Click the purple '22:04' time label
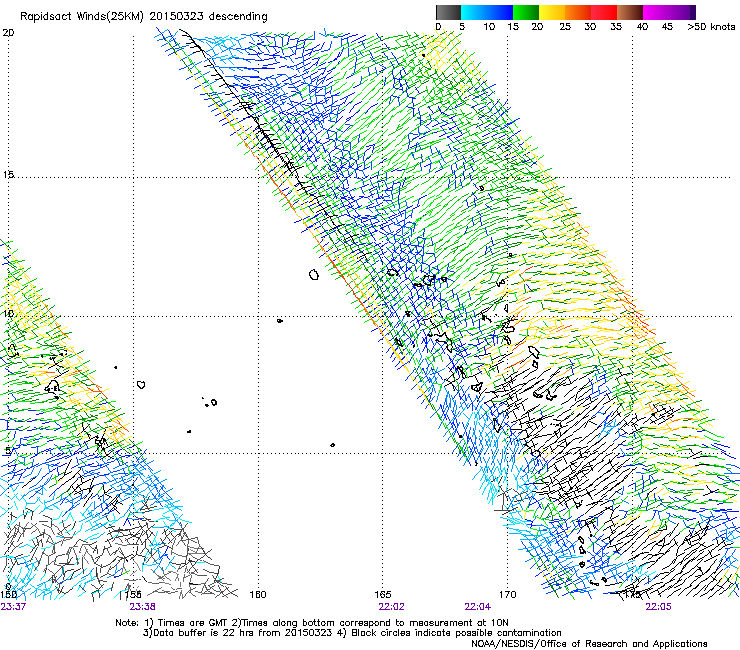Screen dimensions: 740x650 478,607
